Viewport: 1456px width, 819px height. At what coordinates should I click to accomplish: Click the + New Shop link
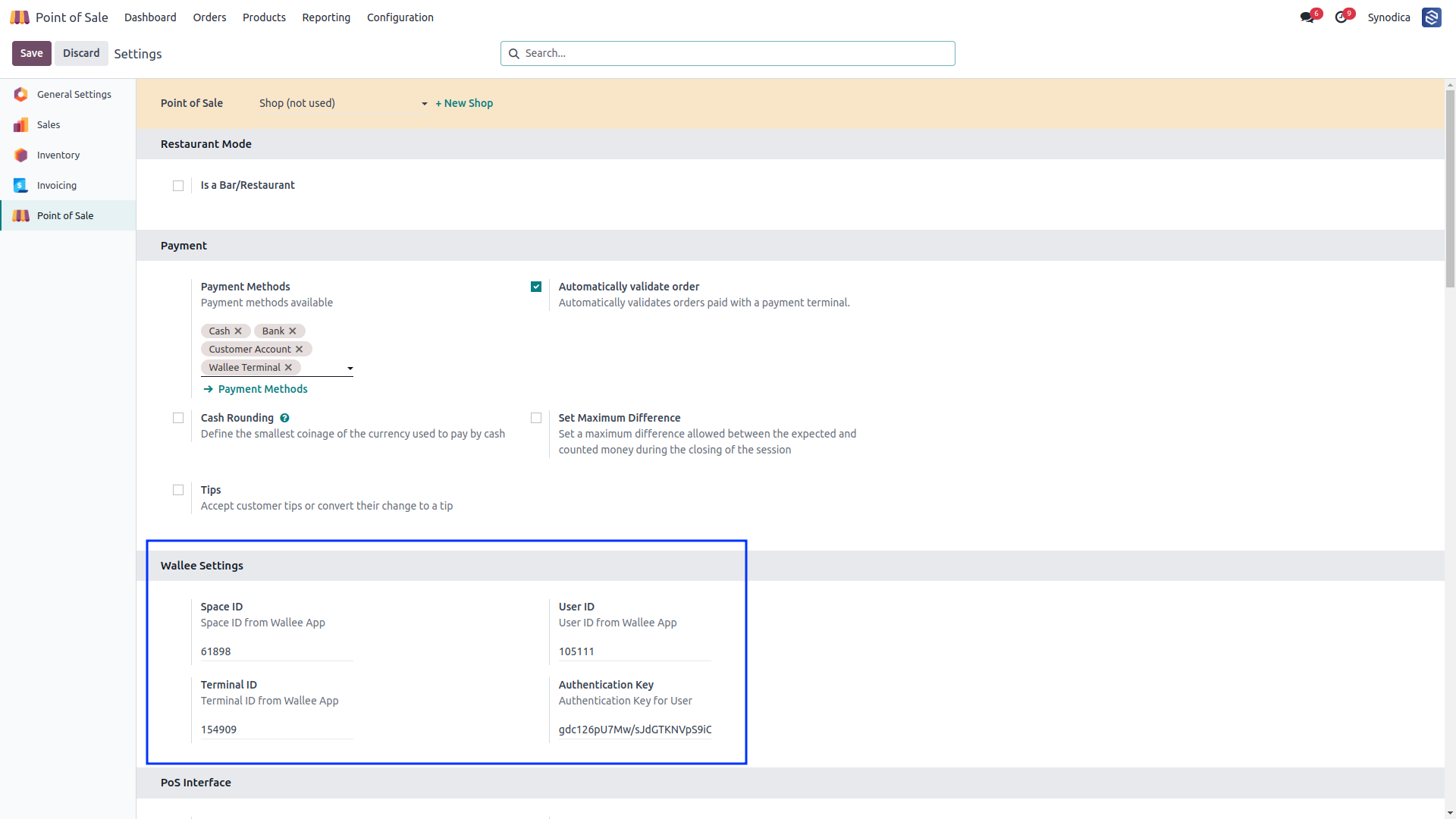click(x=464, y=103)
